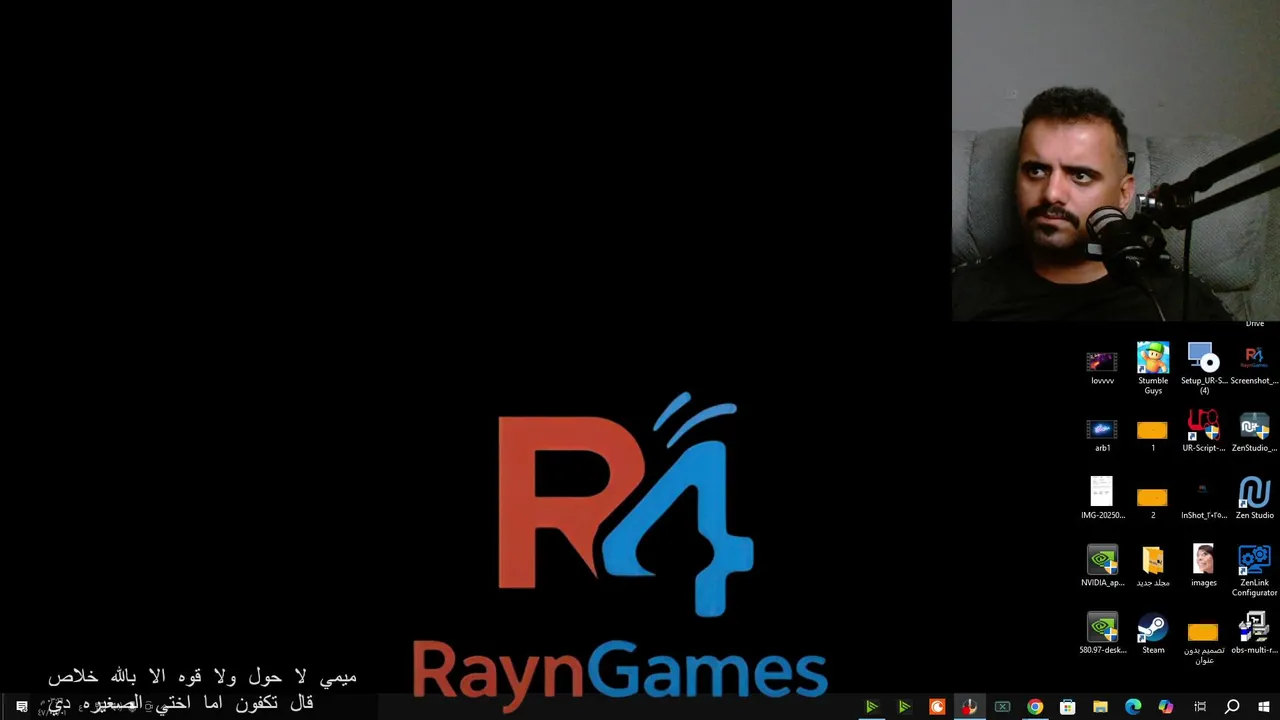Open Microsoft Store from the taskbar

click(1067, 707)
